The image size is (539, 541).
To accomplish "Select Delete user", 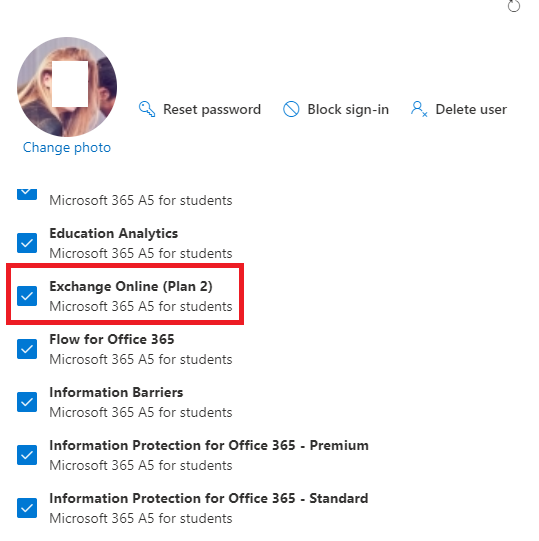I will coord(459,109).
